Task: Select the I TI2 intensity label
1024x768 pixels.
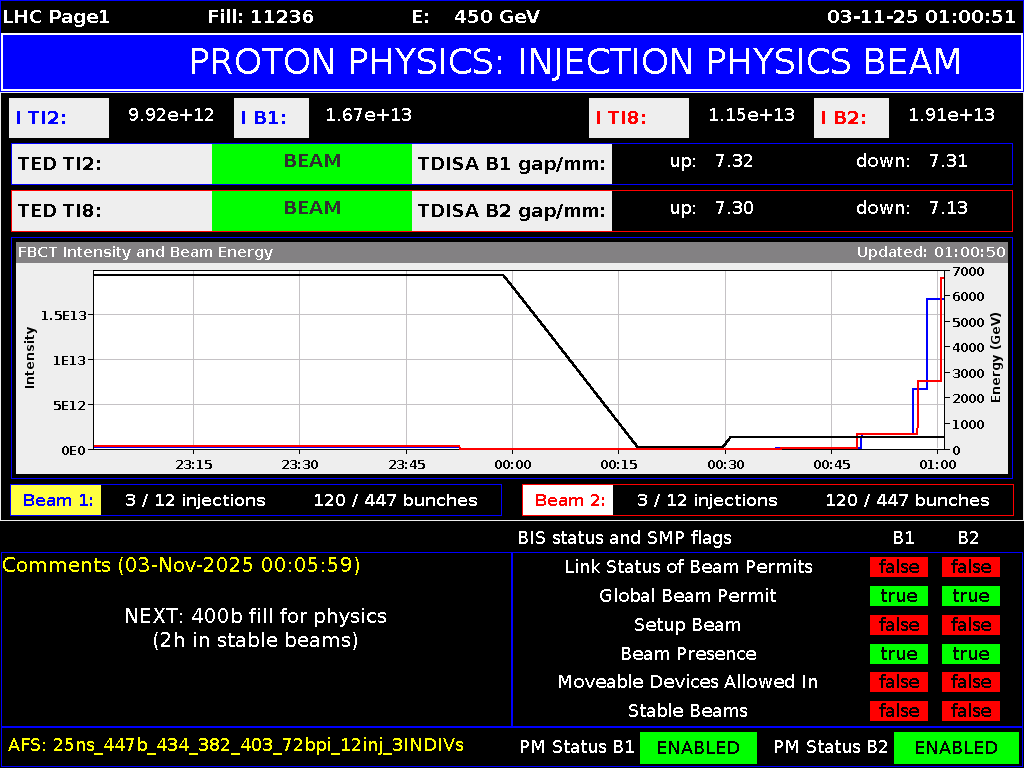Action: (58, 117)
